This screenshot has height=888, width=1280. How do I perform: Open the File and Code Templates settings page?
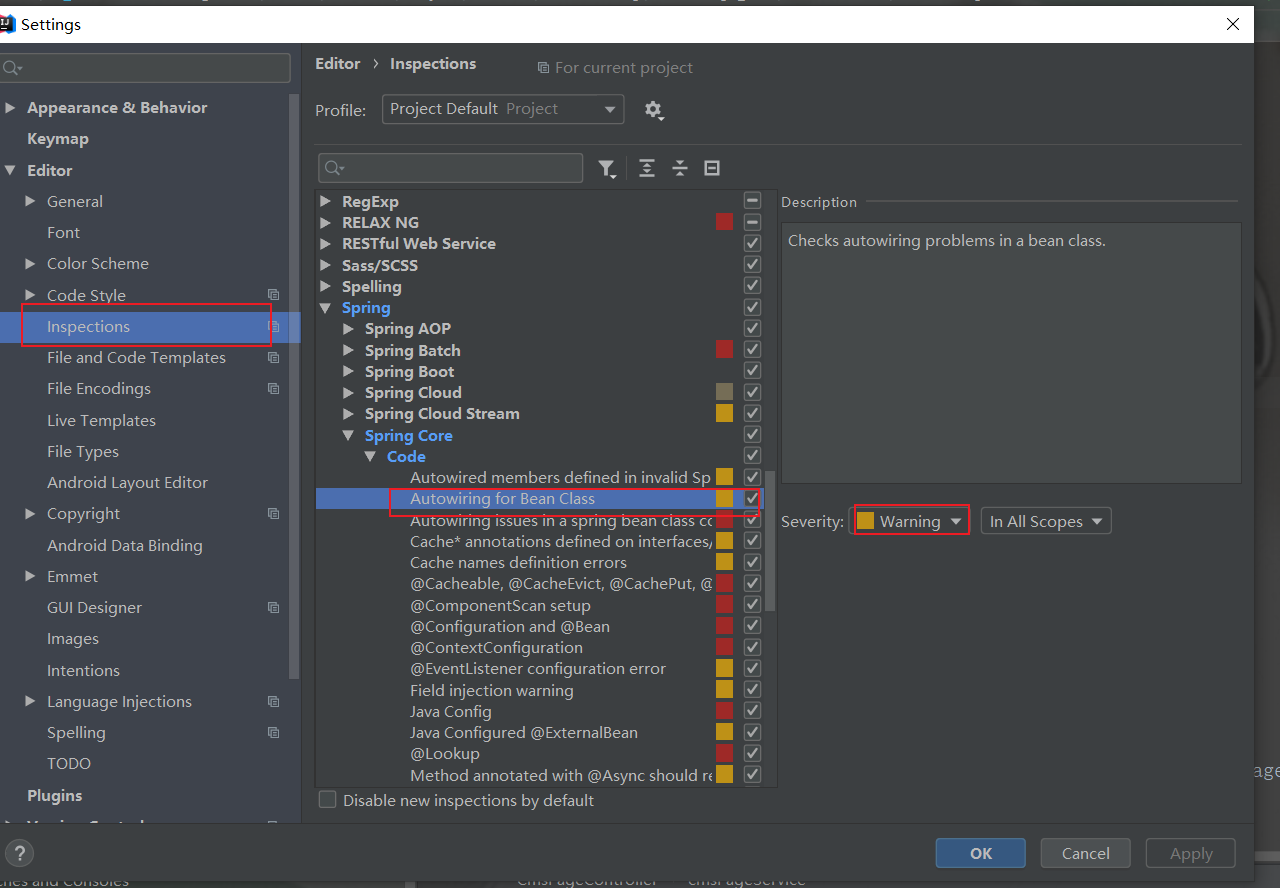coord(135,357)
